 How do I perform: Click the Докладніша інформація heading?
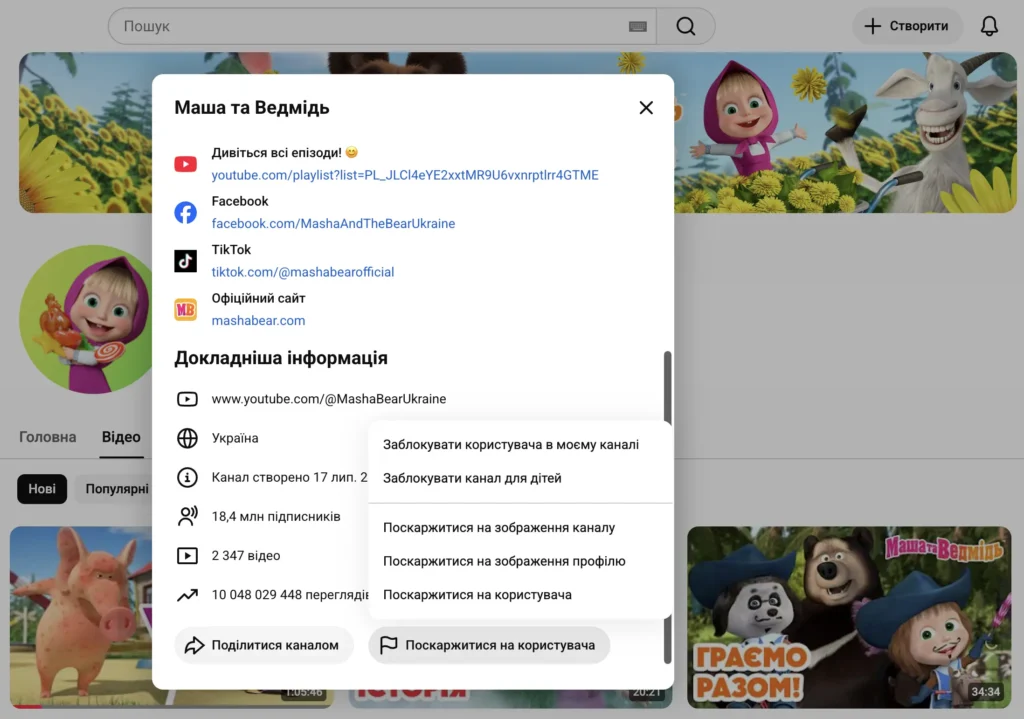tap(281, 358)
